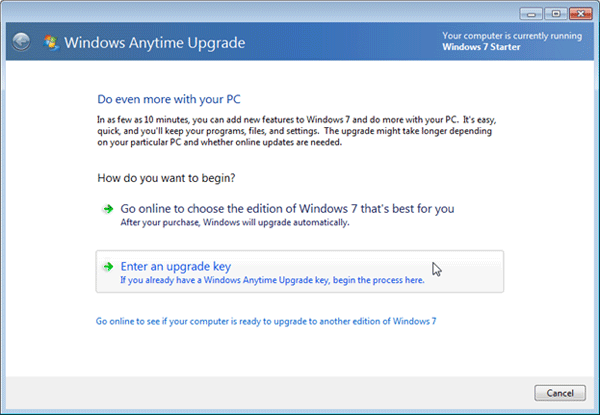This screenshot has height=415, width=600.
Task: Click subtitle After your purchase, Windows will upgrade
Action: (235, 223)
